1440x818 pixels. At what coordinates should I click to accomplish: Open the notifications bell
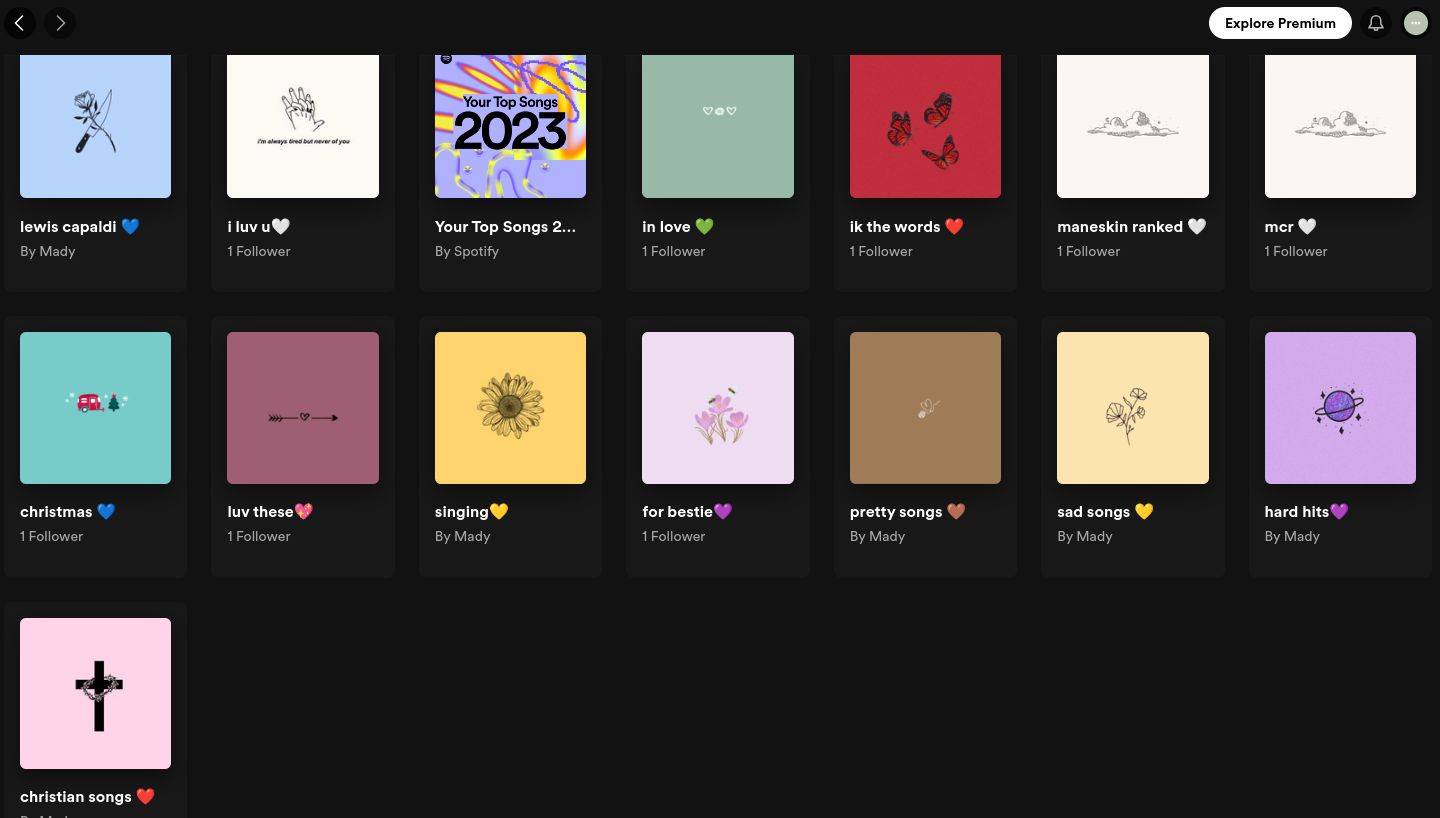tap(1376, 23)
